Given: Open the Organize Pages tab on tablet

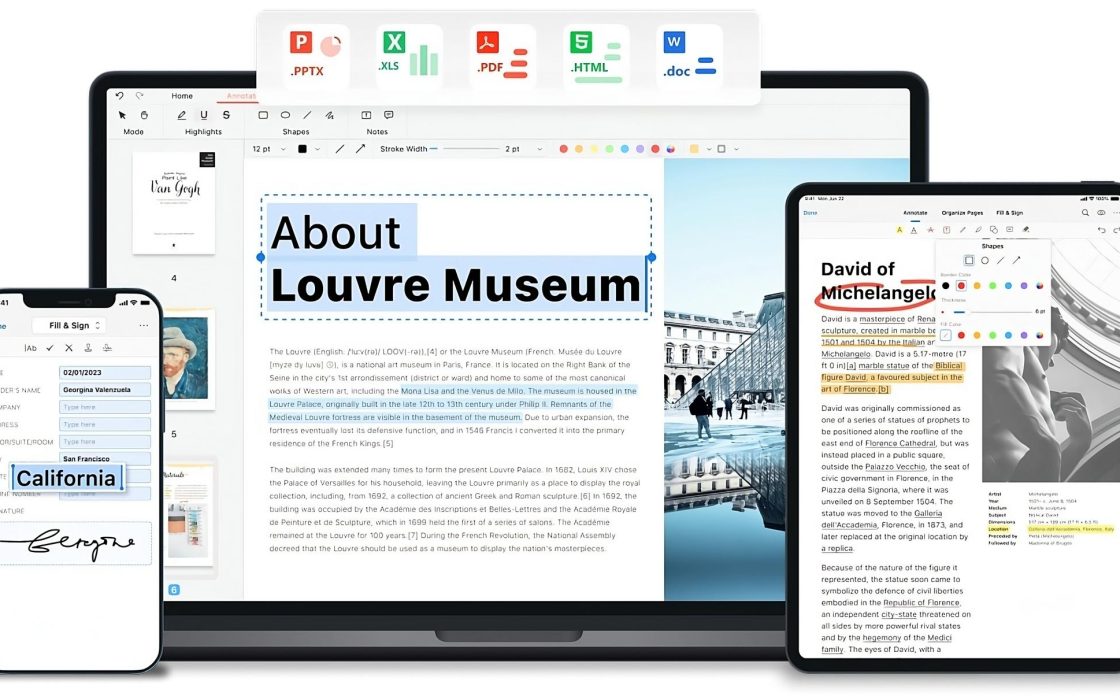Looking at the screenshot, I should point(962,213).
